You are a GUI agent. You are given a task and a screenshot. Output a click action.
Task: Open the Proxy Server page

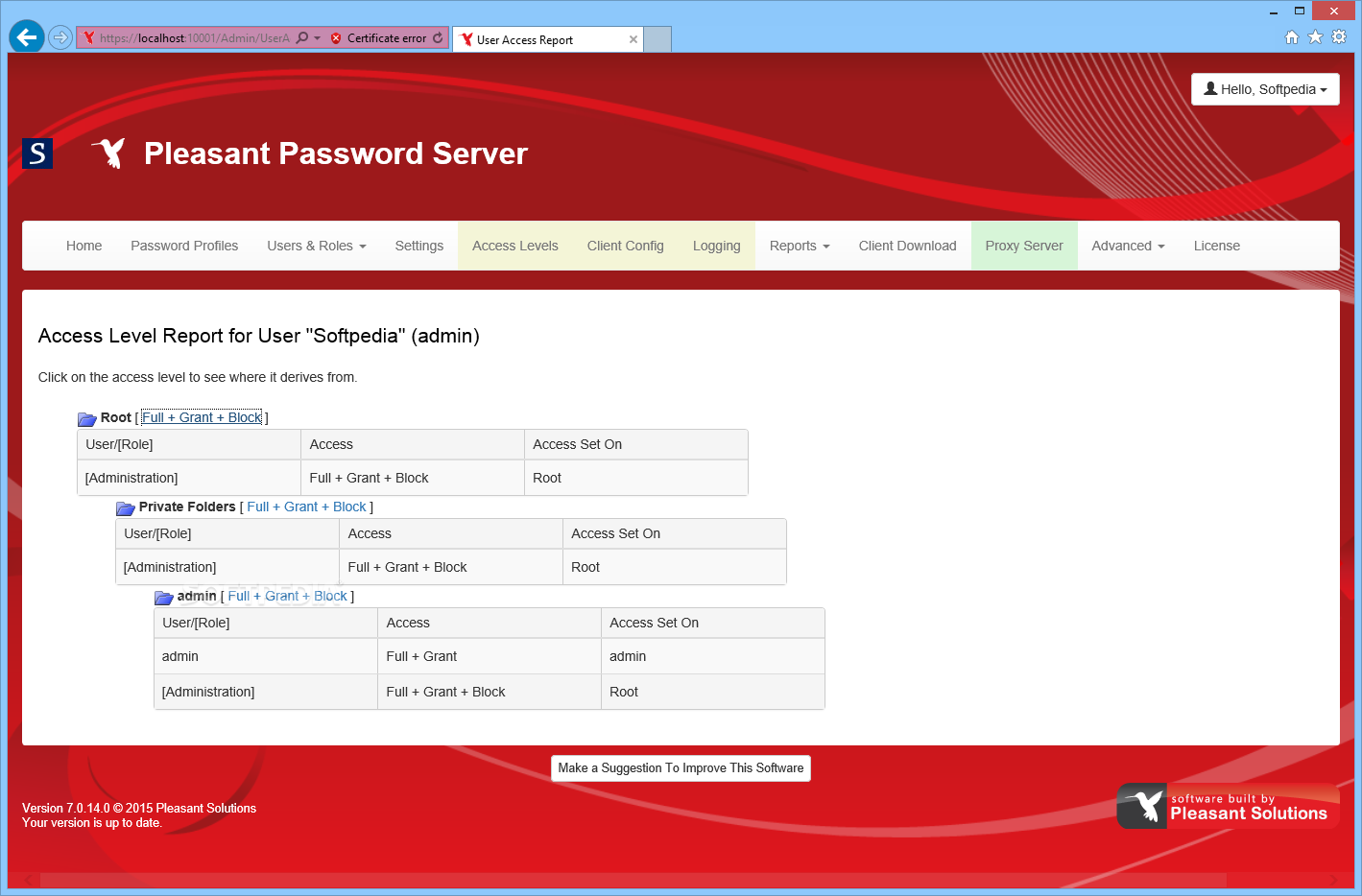[1024, 246]
